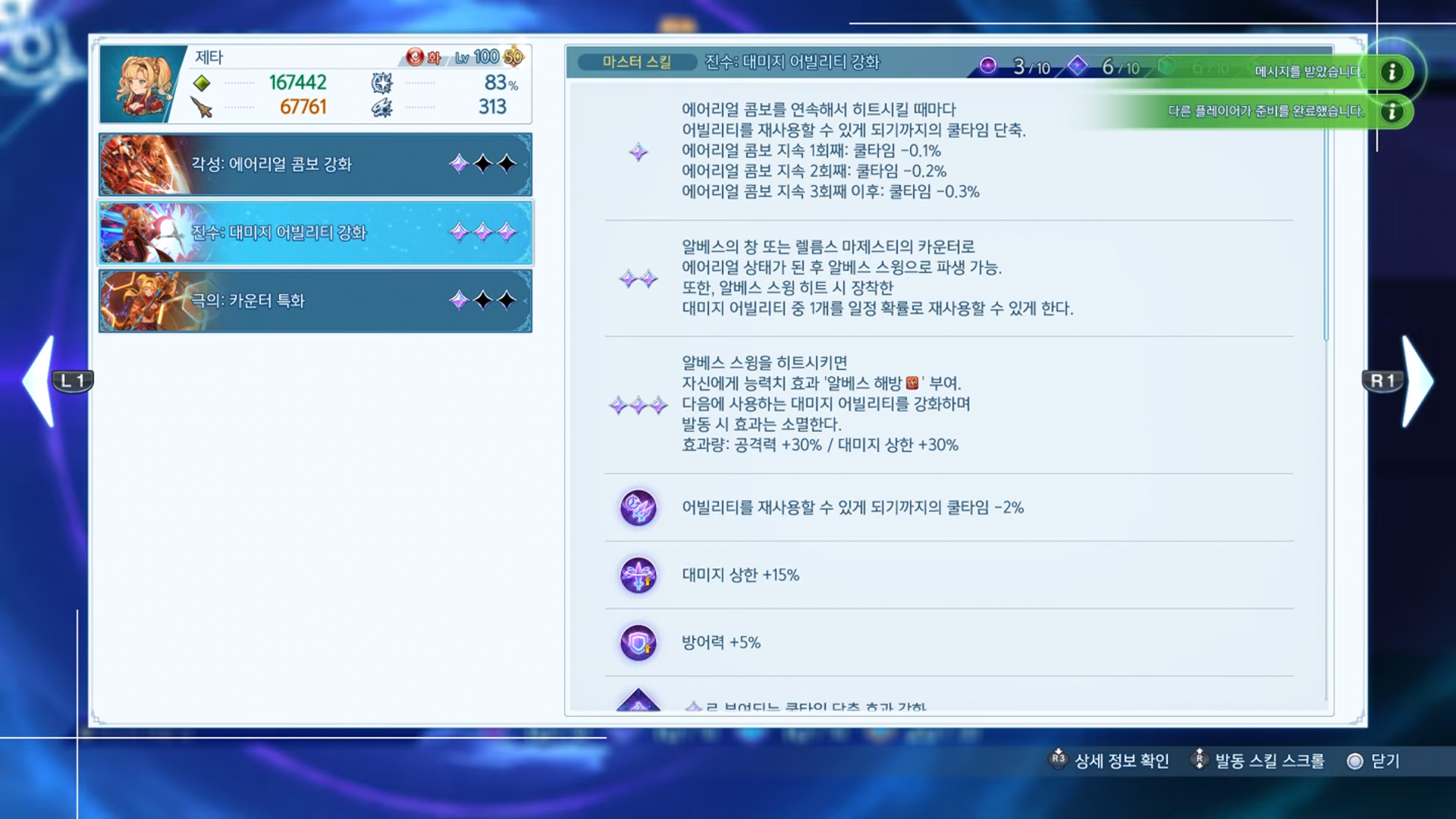Click 상세 정보 확인 button hint
This screenshot has height=819, width=1456.
coord(1109,761)
